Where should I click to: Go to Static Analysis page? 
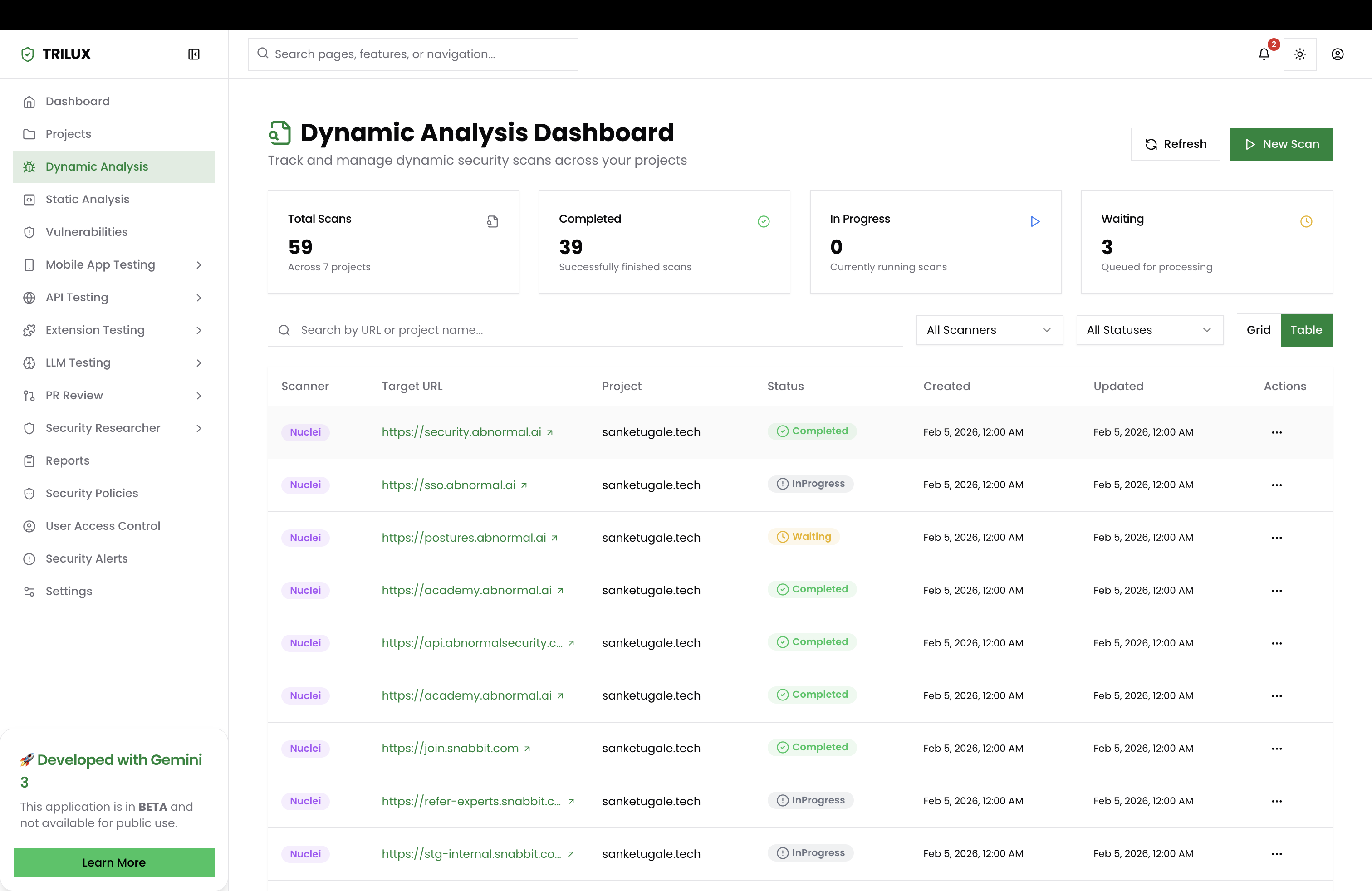coord(88,200)
